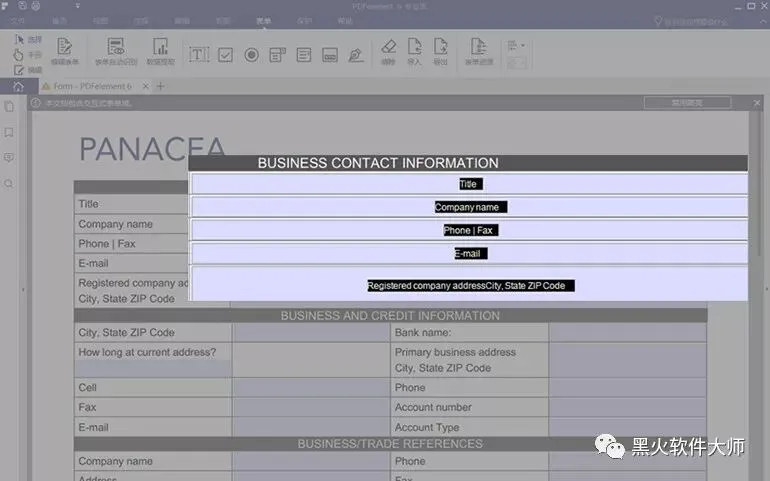Click the button in the notification bar
This screenshot has width=770, height=481.
click(688, 103)
